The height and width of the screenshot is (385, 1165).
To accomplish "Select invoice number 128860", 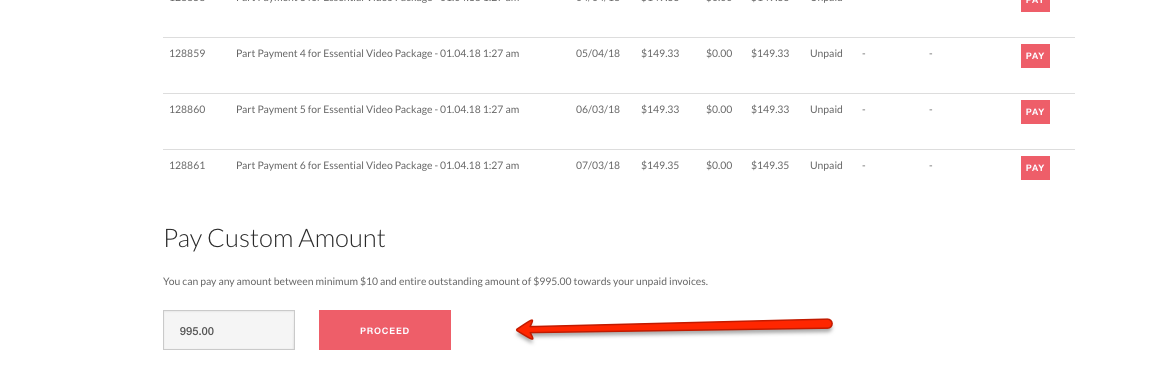I will coord(187,109).
